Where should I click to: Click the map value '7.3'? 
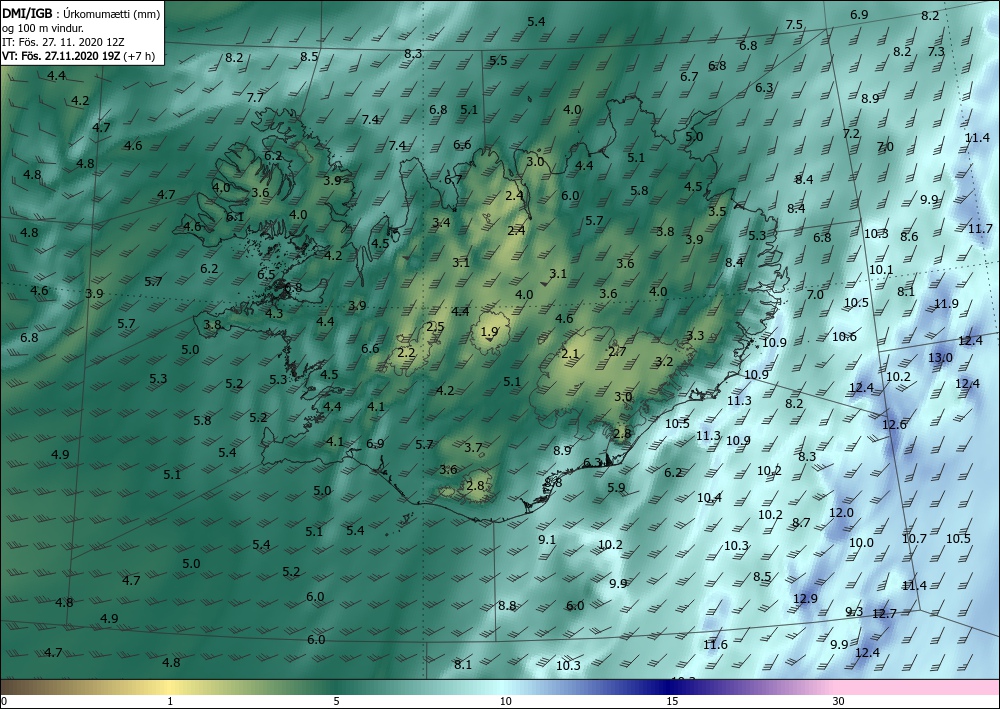click(x=936, y=52)
